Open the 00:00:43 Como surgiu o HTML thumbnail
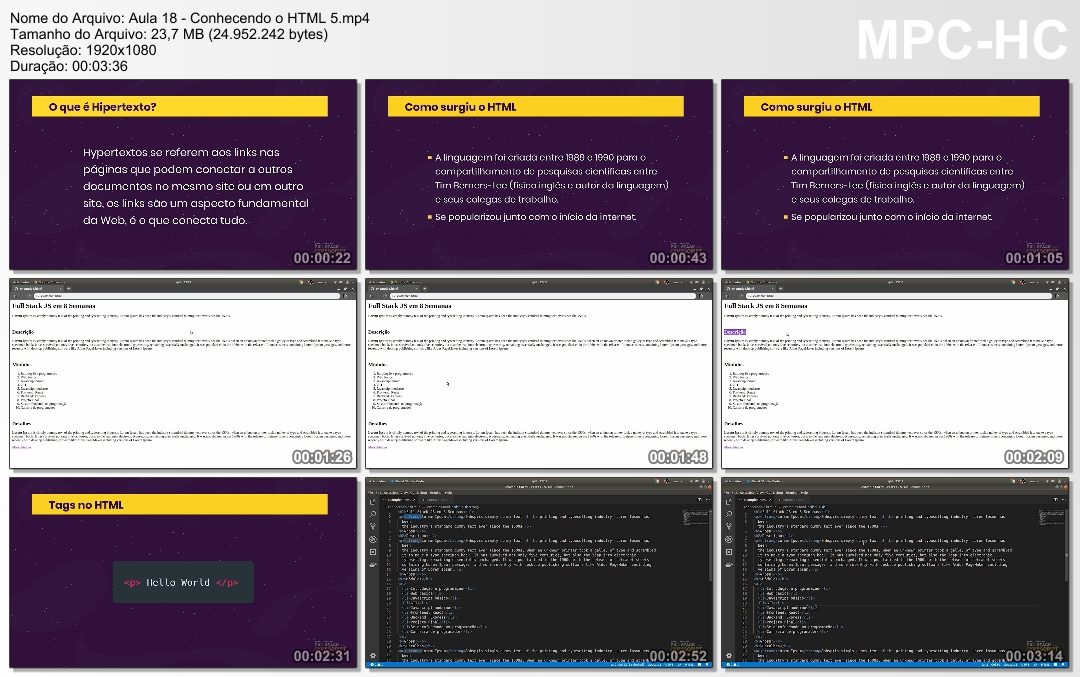The height and width of the screenshot is (677, 1080). tap(539, 174)
